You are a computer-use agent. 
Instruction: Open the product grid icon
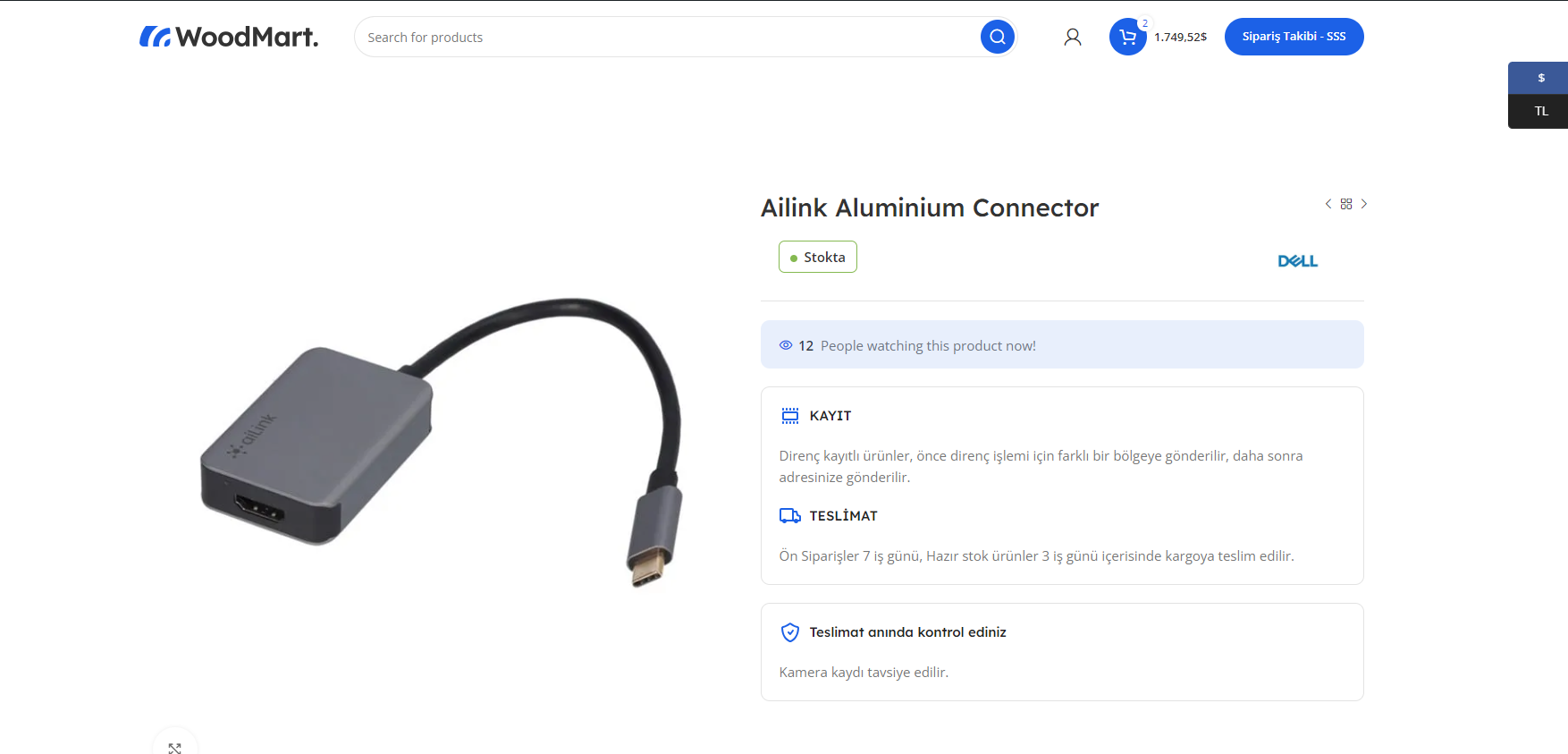(x=1346, y=204)
